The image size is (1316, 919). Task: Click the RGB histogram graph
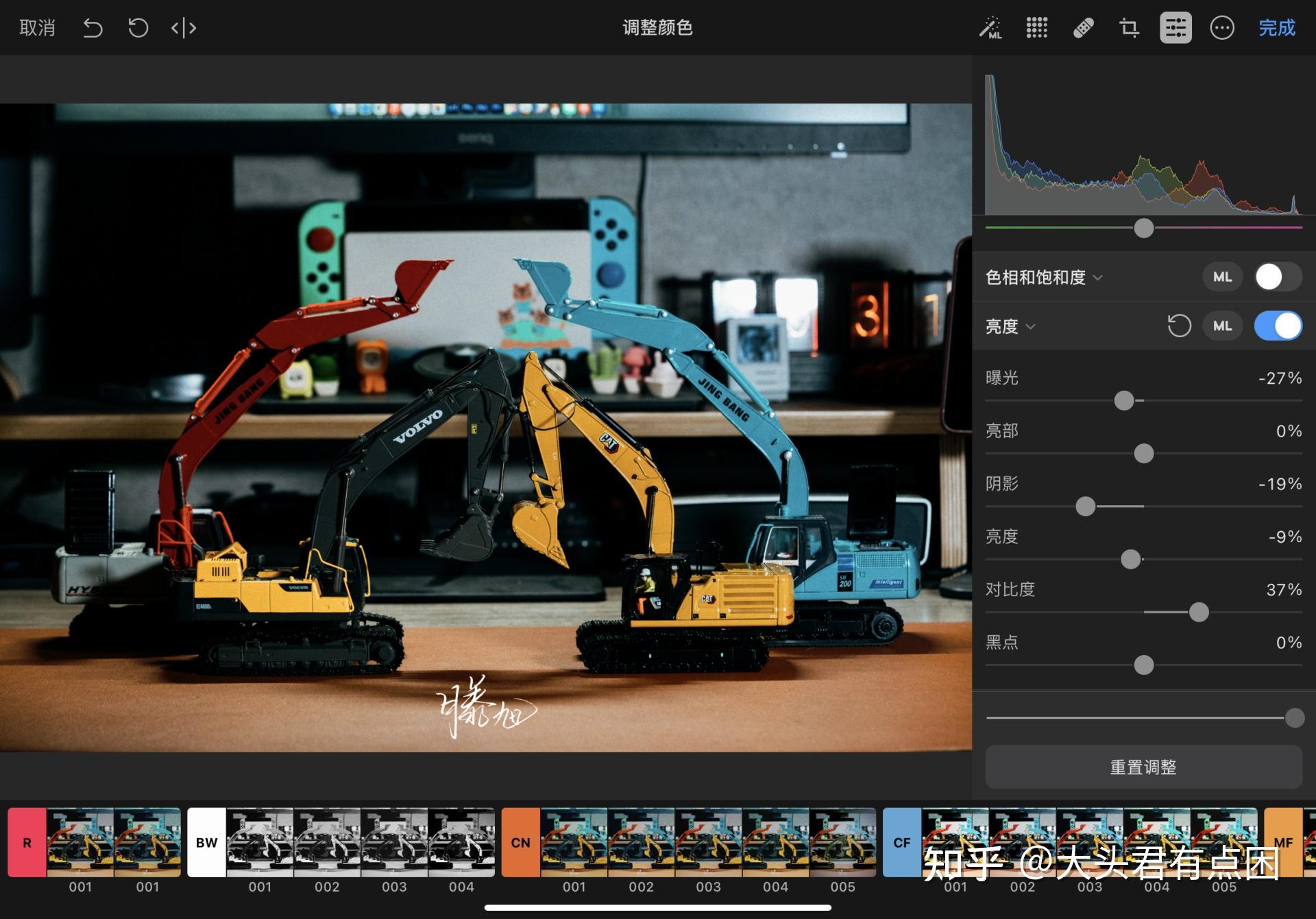(x=1143, y=145)
